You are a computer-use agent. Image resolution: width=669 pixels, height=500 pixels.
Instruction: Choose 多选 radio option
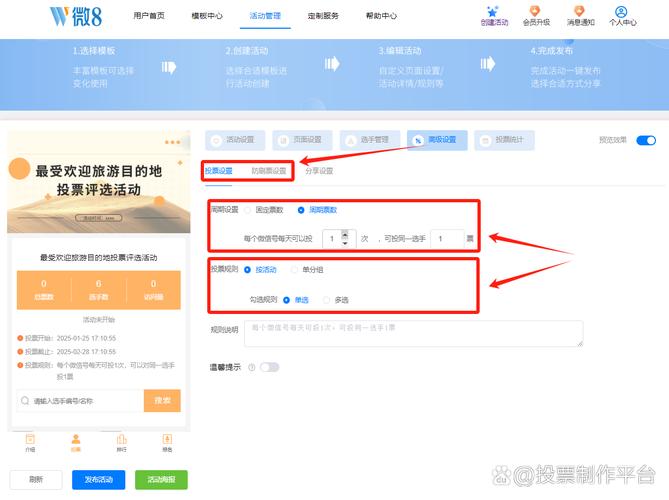click(327, 299)
